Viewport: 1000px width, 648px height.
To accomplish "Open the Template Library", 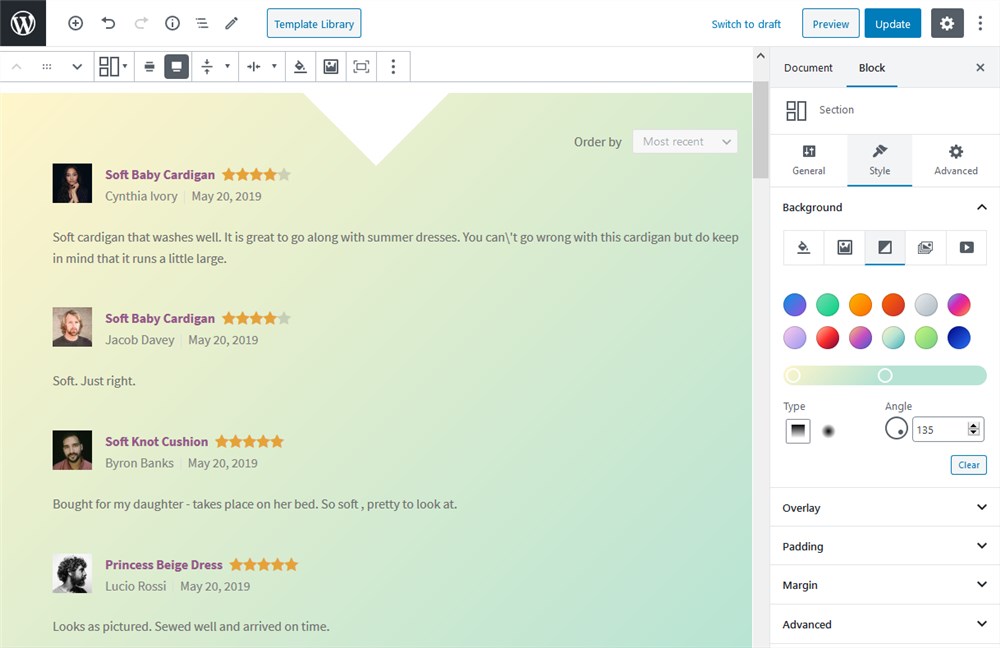I will coord(314,24).
